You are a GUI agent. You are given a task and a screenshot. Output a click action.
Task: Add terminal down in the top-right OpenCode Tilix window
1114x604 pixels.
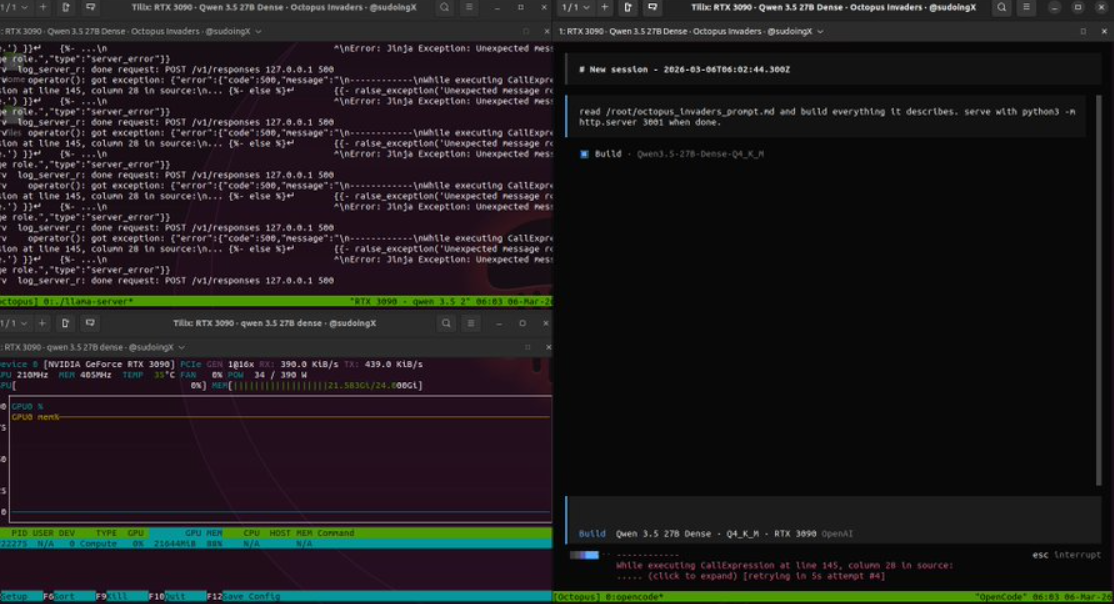652,7
